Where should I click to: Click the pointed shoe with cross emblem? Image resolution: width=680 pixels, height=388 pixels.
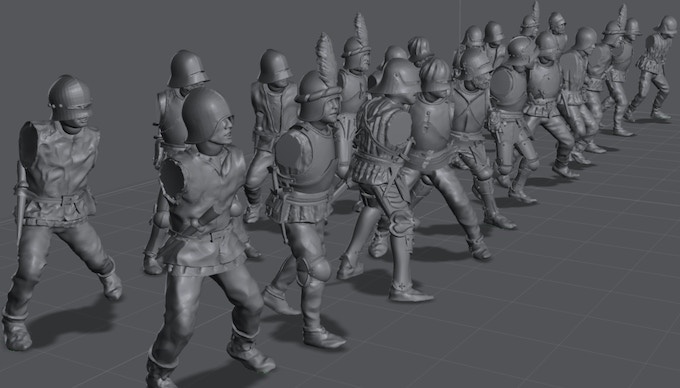[x=410, y=293]
